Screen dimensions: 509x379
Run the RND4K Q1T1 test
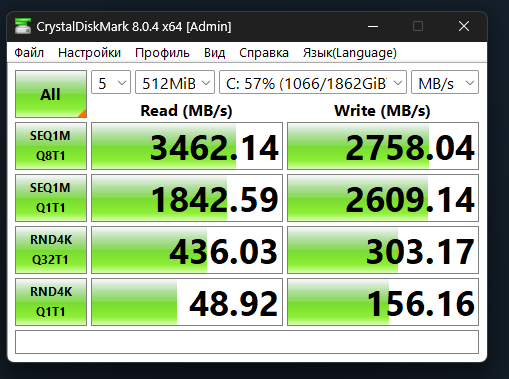coord(51,302)
